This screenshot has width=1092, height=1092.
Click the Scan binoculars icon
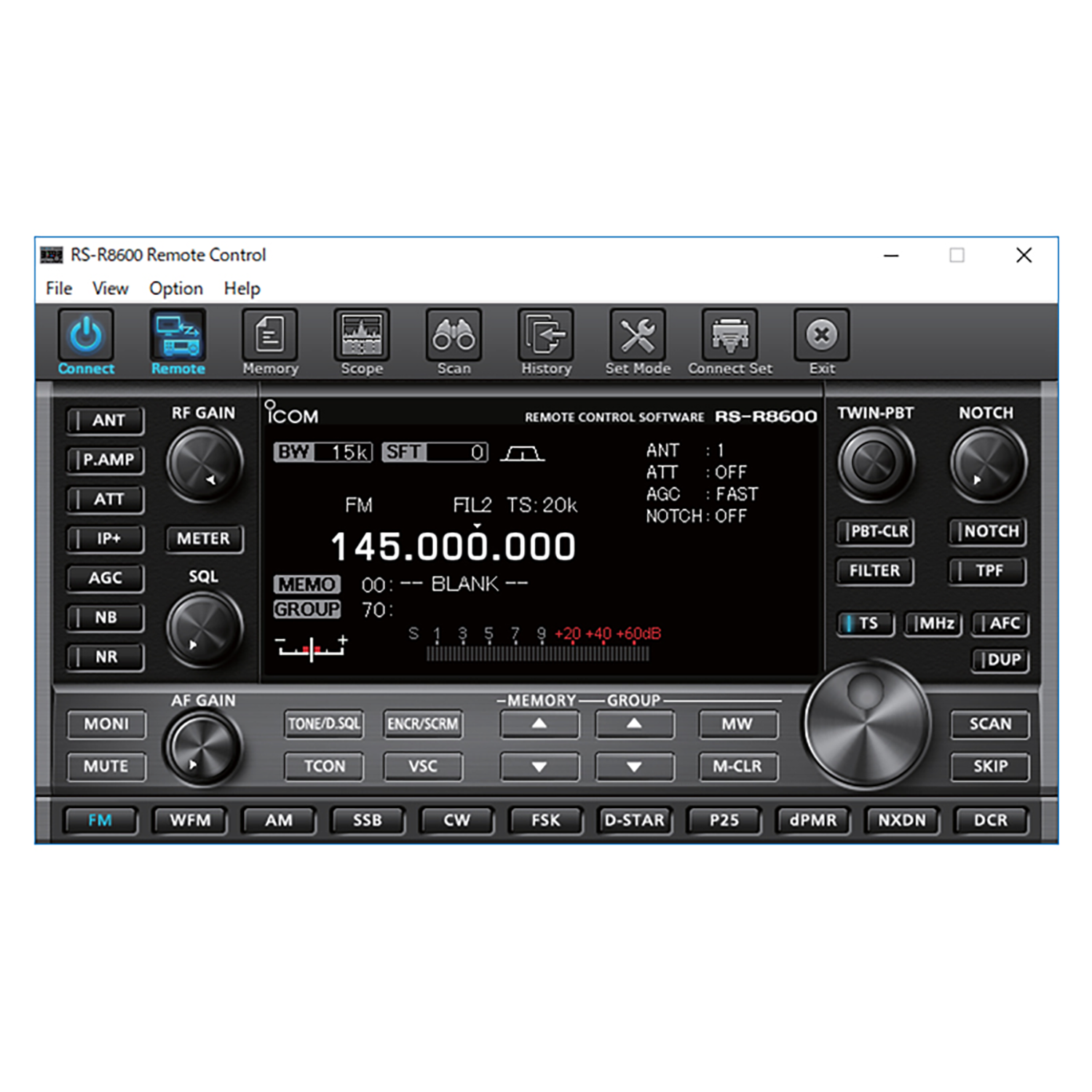coord(454,336)
